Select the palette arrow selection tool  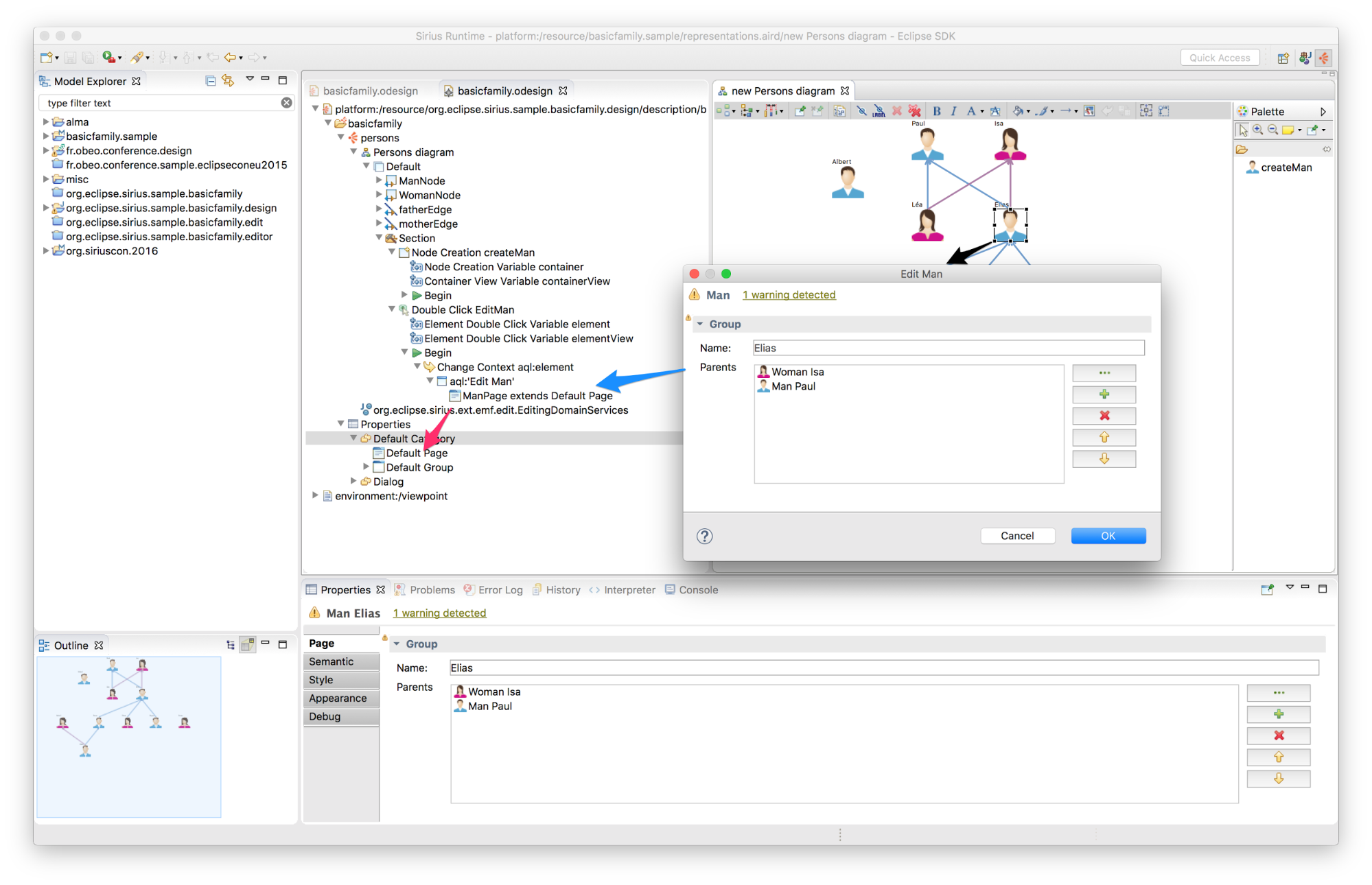tap(1243, 130)
